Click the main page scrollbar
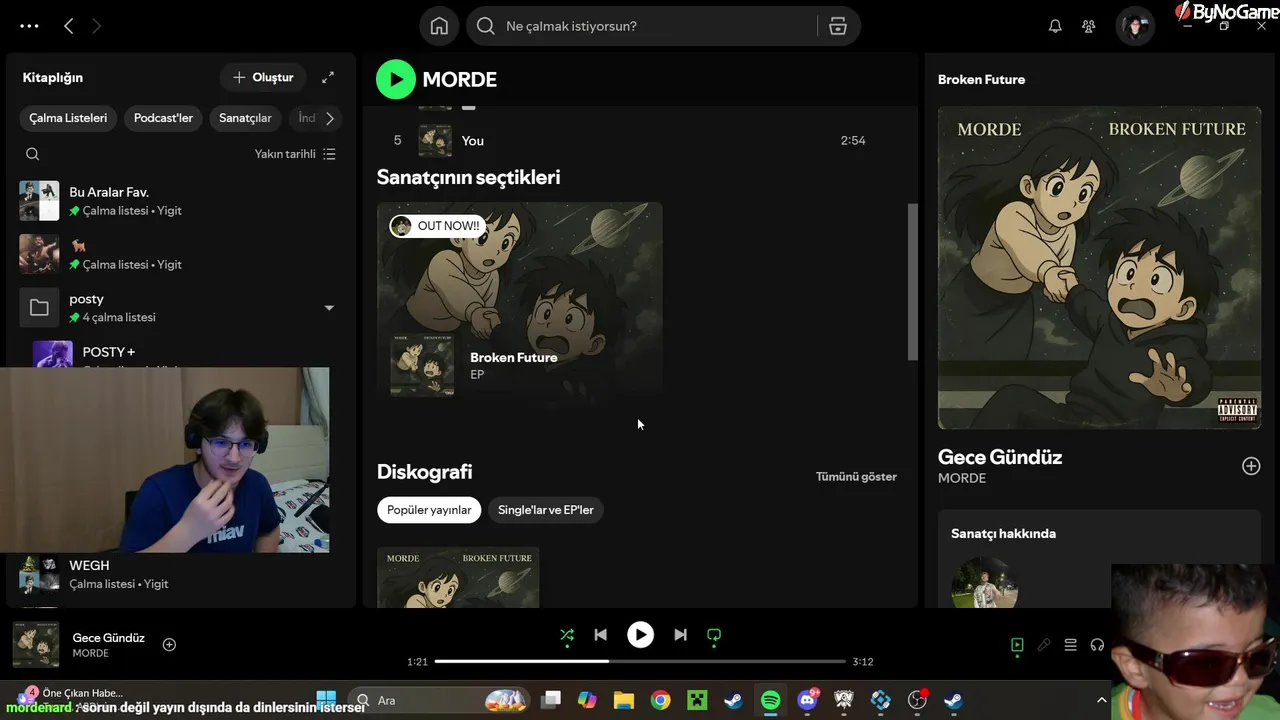1280x720 pixels. (912, 282)
